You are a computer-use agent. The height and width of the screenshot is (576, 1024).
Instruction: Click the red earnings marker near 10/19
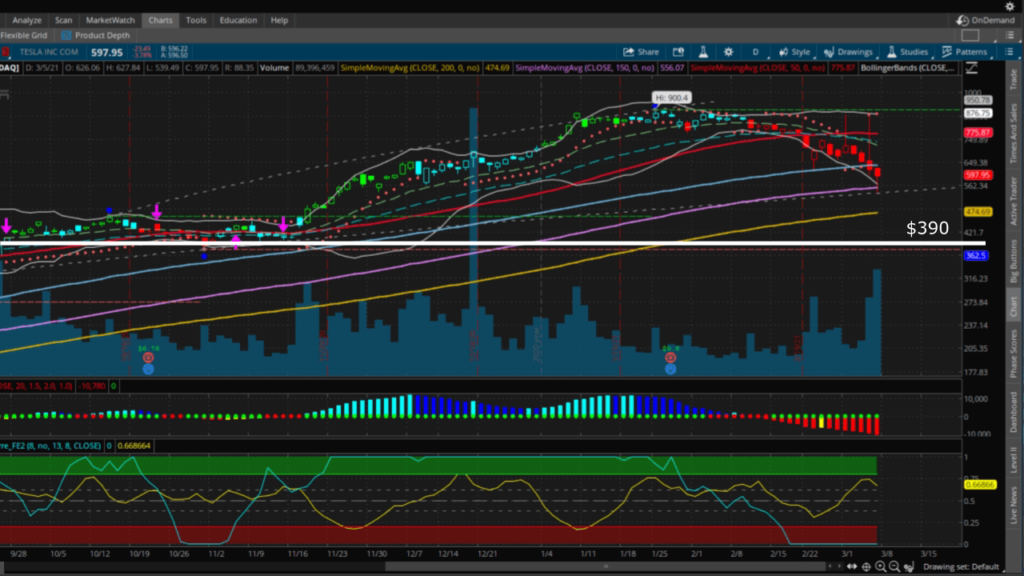tap(148, 357)
